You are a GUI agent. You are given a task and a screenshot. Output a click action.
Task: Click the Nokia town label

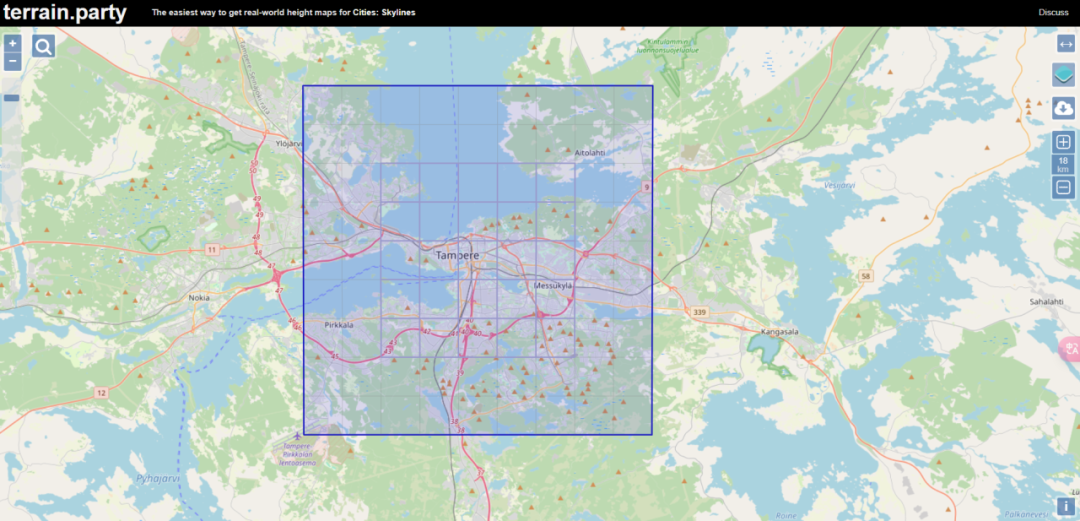click(199, 298)
